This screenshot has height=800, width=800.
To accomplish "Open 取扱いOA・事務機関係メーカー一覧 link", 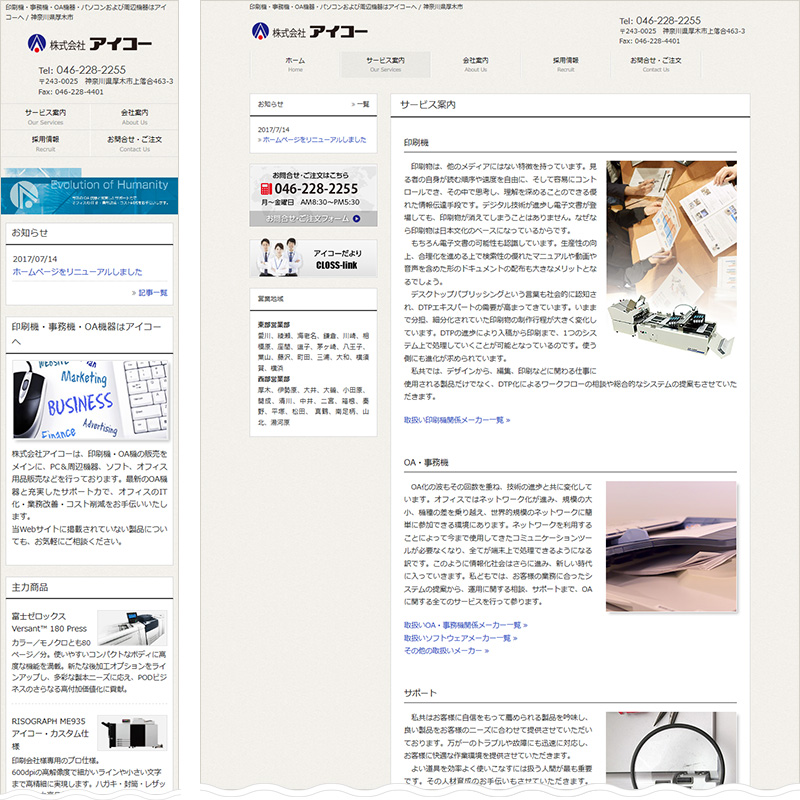I will pyautogui.click(x=465, y=625).
